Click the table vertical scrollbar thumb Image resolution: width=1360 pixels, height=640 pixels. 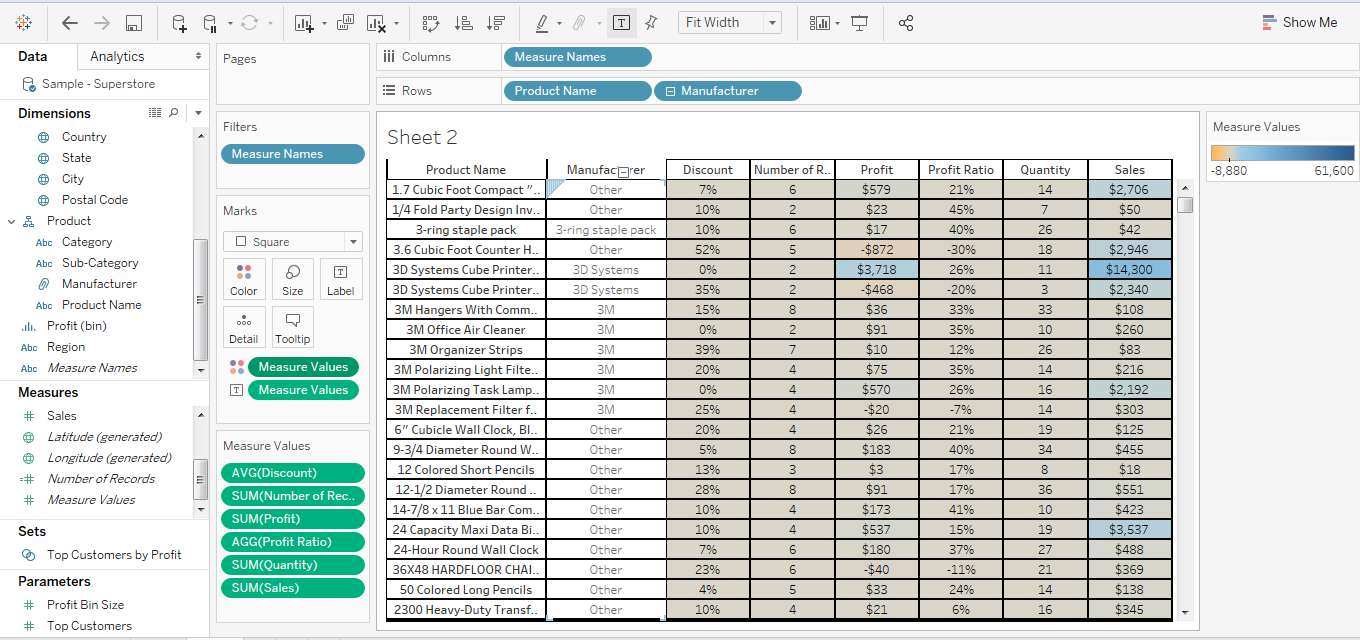click(1185, 205)
